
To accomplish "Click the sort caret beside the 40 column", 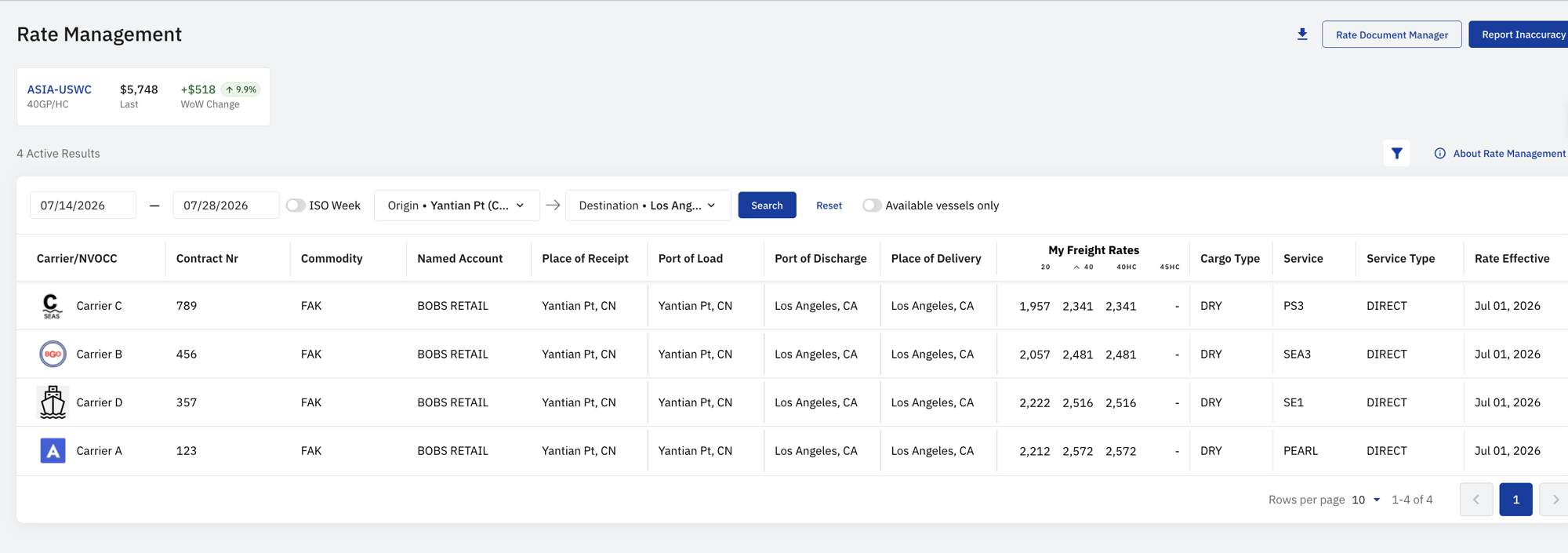I will pos(1076,267).
